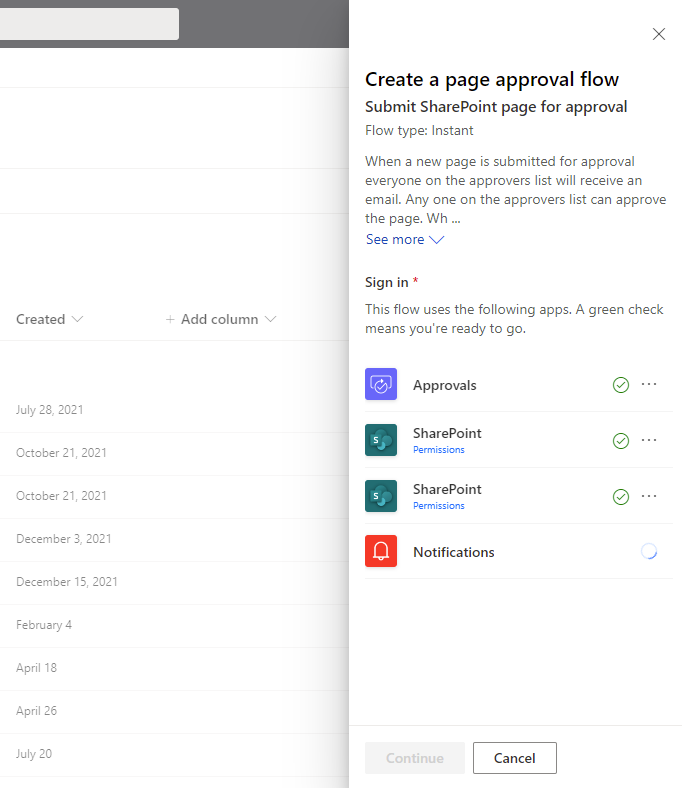Click the red Notifications bell icon
682x788 pixels.
[x=380, y=551]
